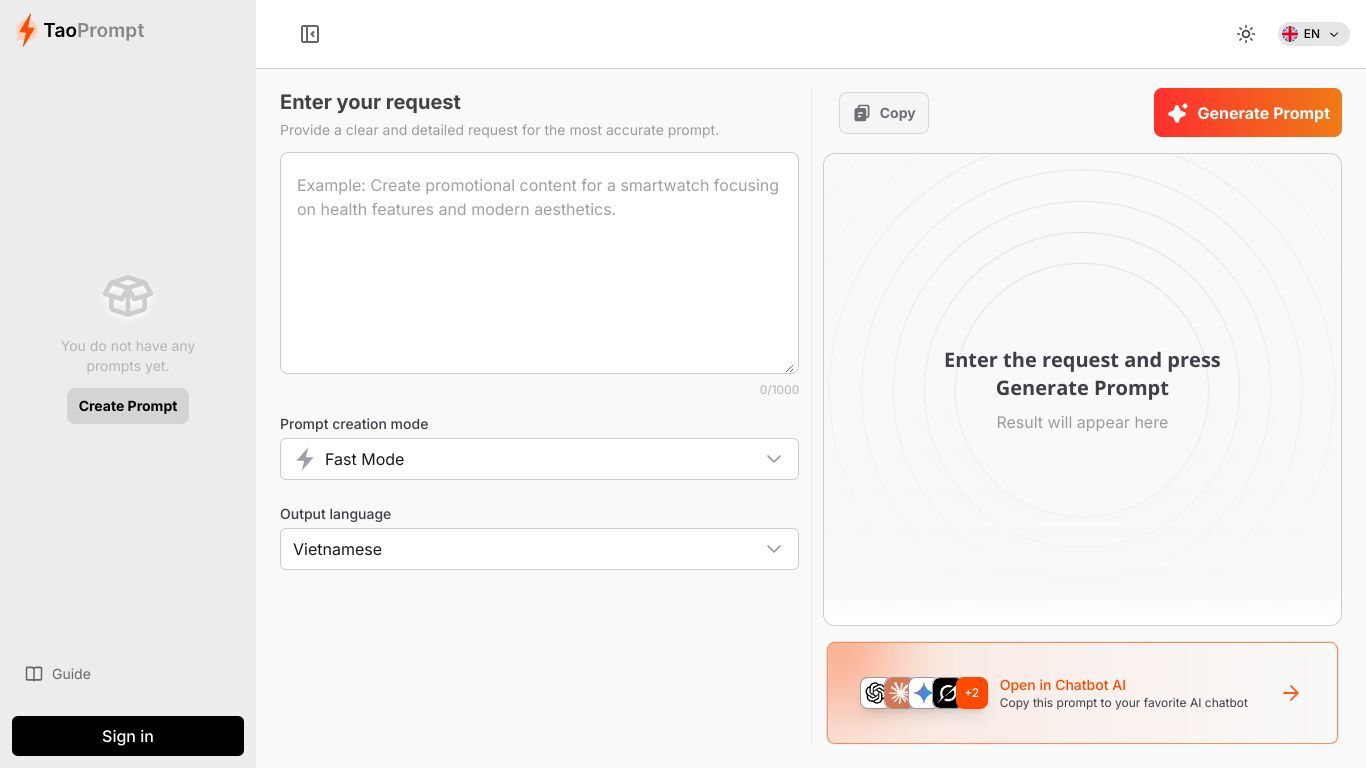Open the Guide menu item

click(x=71, y=674)
